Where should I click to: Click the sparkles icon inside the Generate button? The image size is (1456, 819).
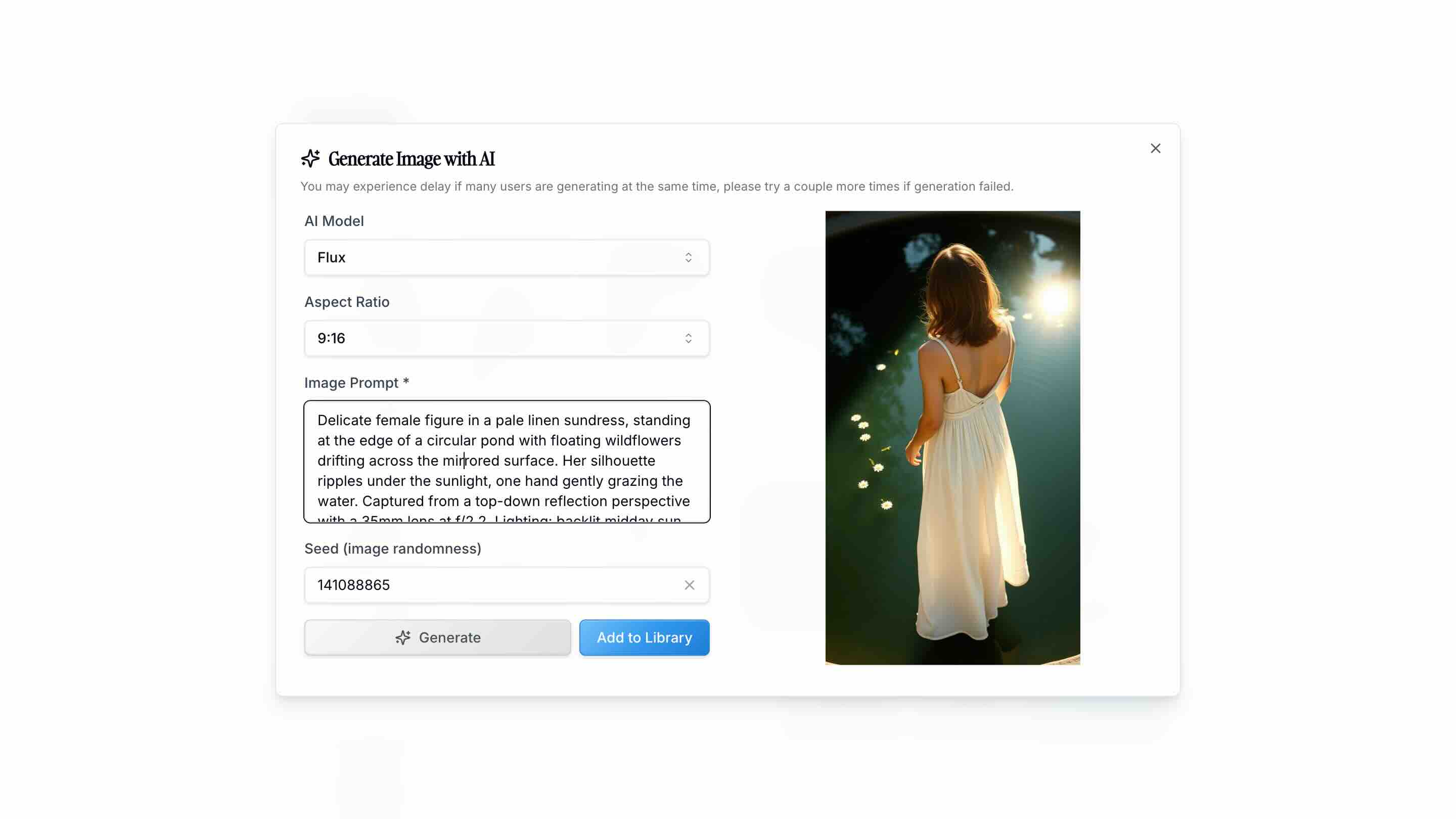[402, 637]
